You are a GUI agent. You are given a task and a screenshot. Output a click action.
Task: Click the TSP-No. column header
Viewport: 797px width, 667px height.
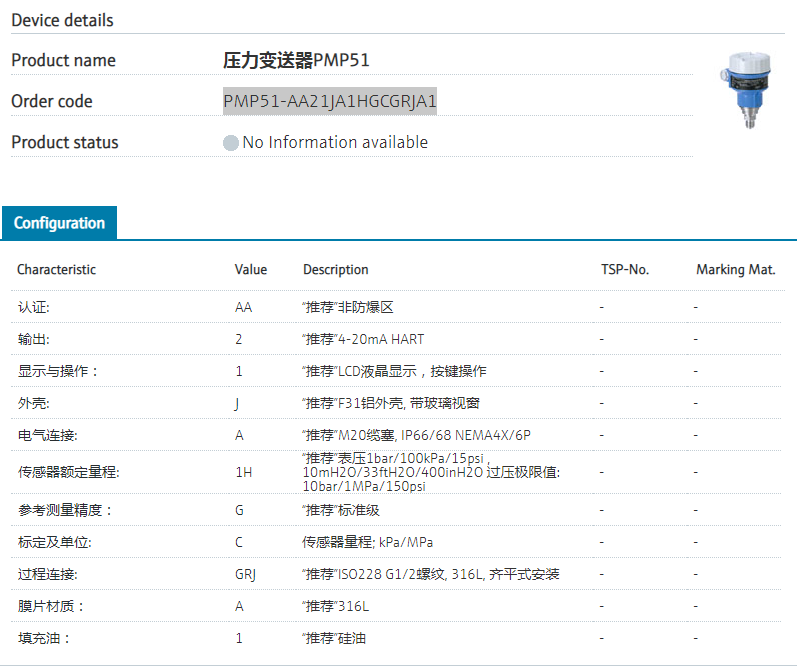[625, 270]
